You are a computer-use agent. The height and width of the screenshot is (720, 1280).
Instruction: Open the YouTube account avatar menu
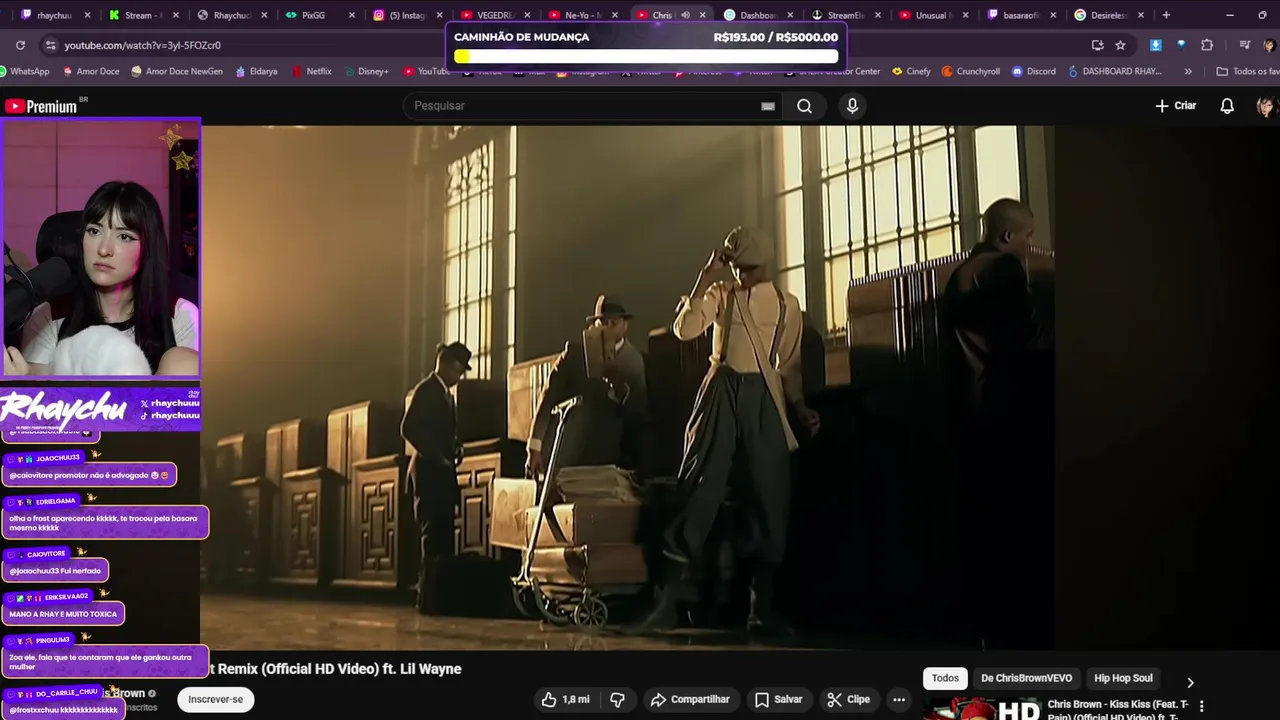[x=1266, y=106]
